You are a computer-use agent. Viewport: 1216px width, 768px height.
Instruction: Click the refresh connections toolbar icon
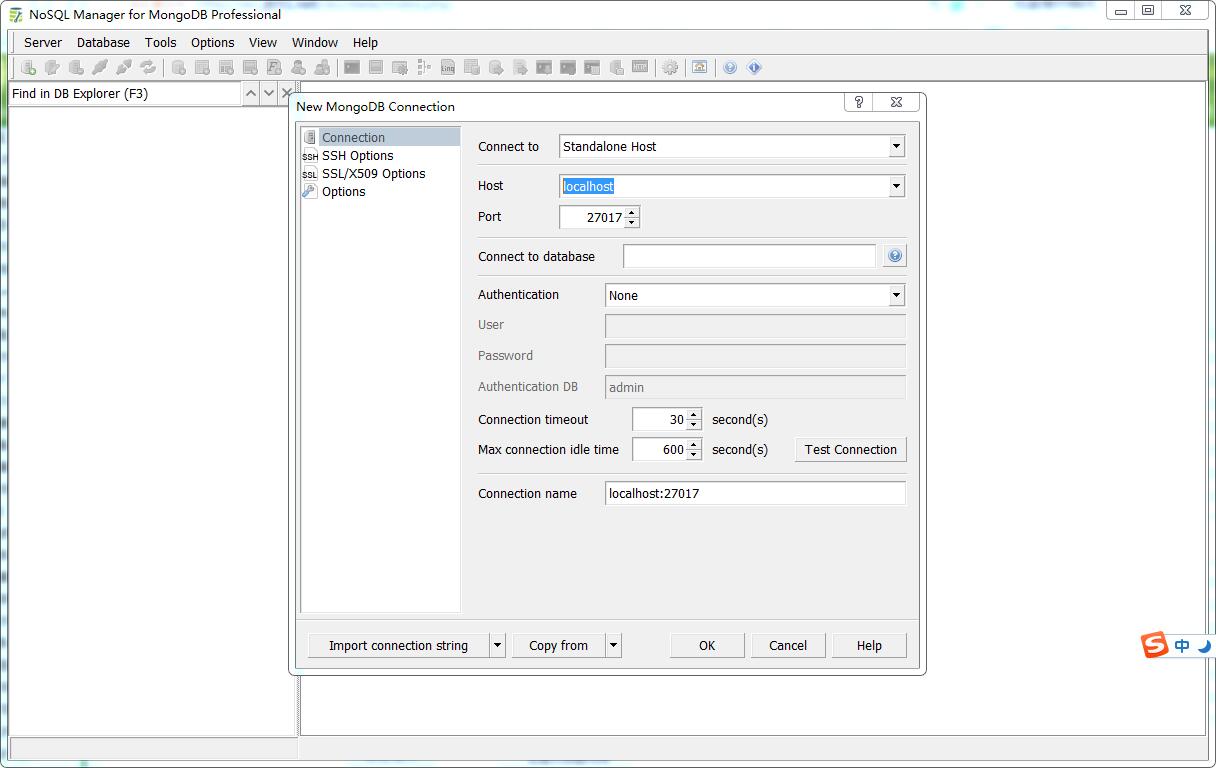tap(148, 67)
